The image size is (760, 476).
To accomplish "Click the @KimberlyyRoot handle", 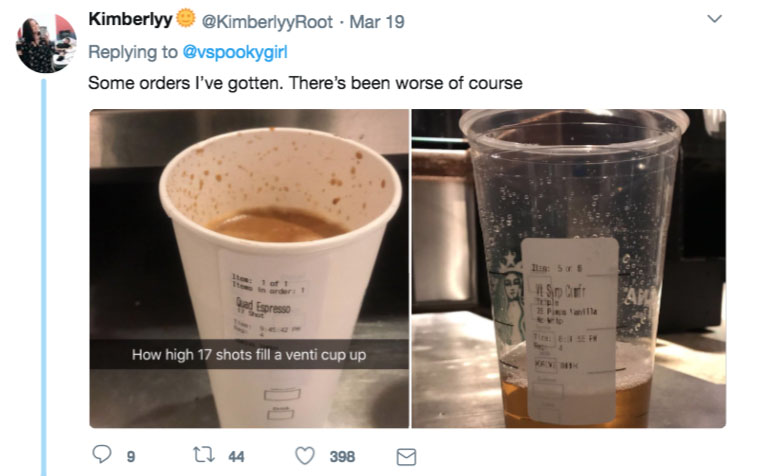I will pos(264,21).
